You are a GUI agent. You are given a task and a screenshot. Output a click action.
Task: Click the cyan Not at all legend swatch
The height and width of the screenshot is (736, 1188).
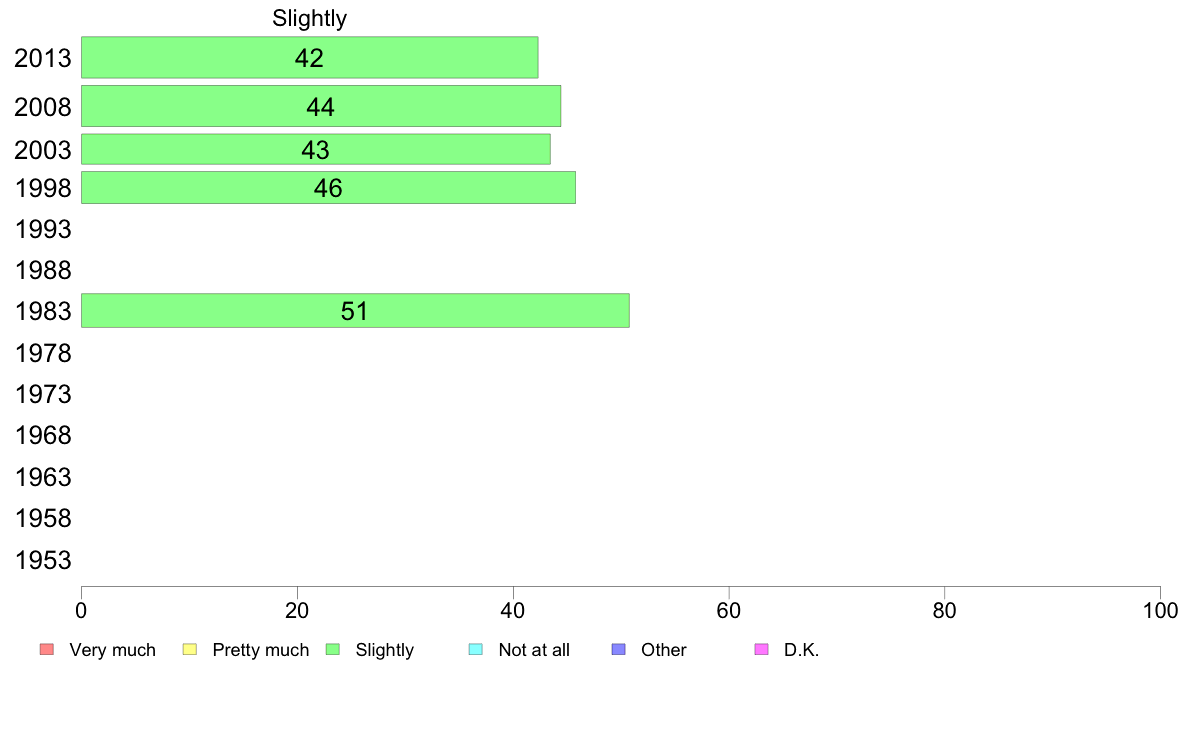476,650
